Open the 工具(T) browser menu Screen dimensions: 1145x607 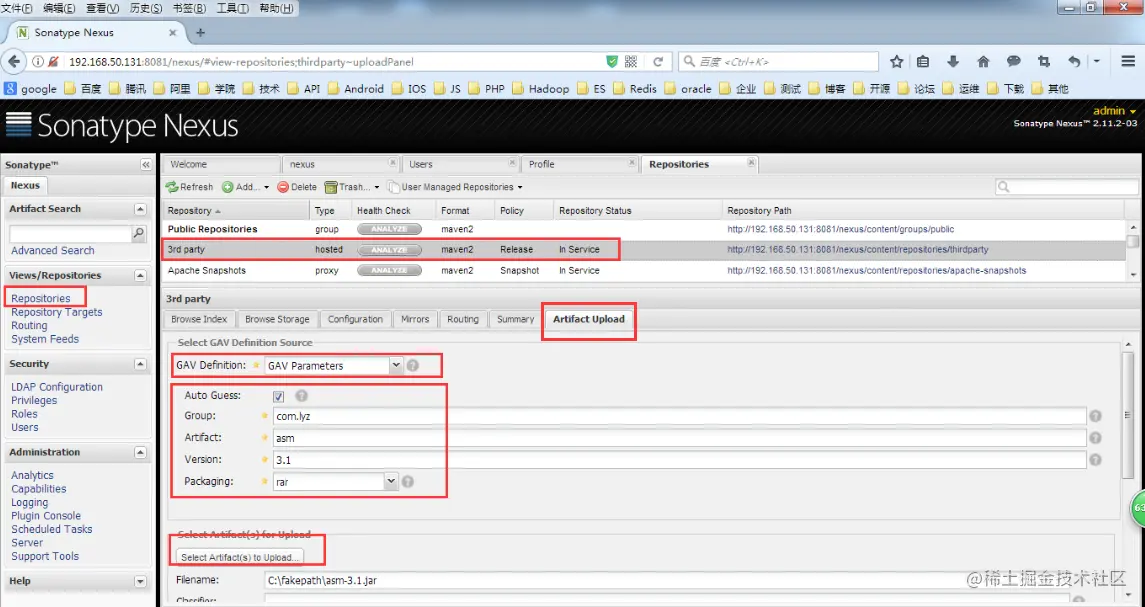(232, 8)
